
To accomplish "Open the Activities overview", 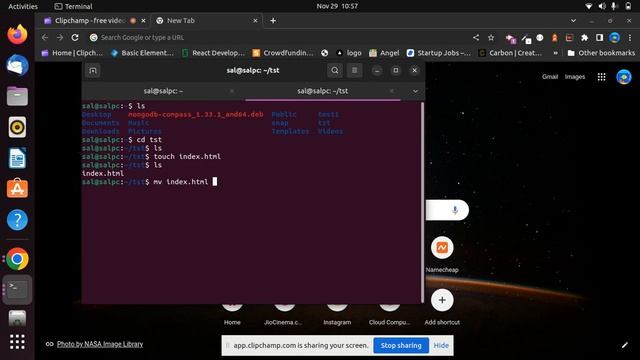I will 23,6.
